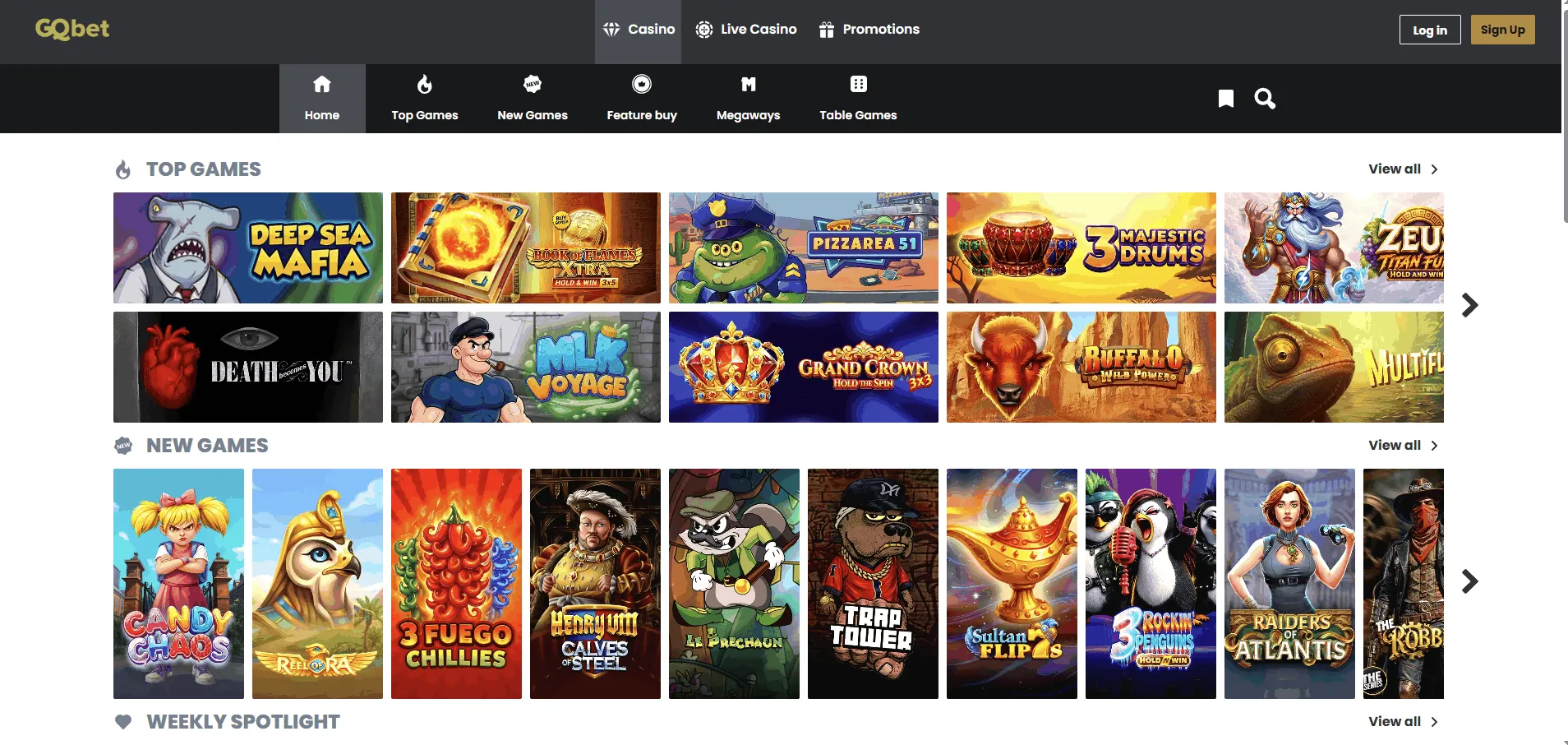Viewport: 1568px width, 745px height.
Task: Open Book of Flames Xtra game
Action: (526, 248)
